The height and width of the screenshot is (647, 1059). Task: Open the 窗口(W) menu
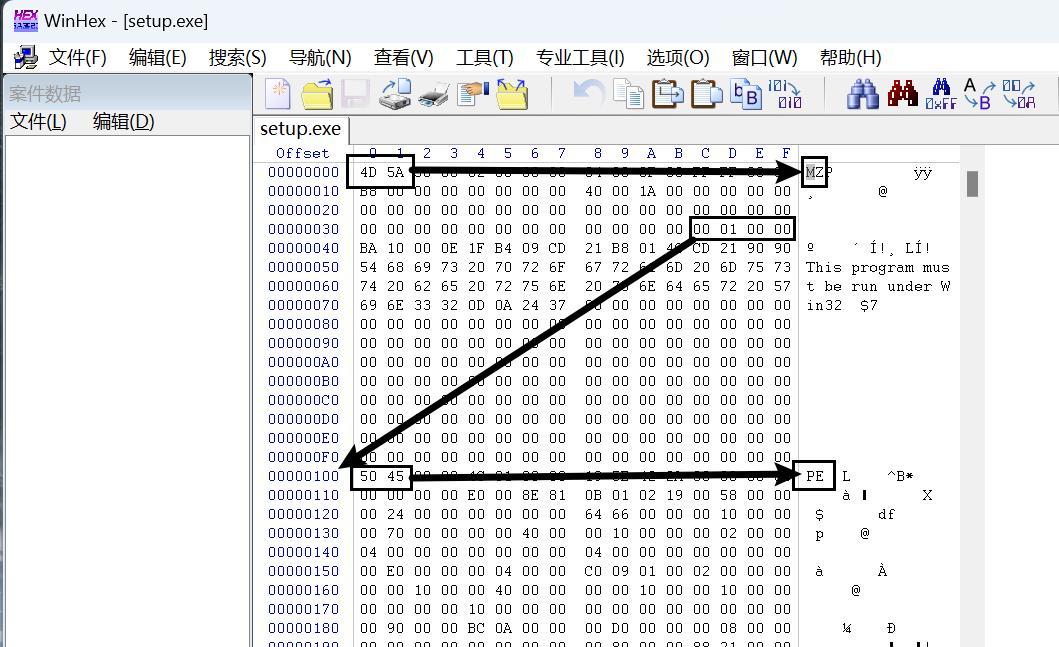coord(764,57)
